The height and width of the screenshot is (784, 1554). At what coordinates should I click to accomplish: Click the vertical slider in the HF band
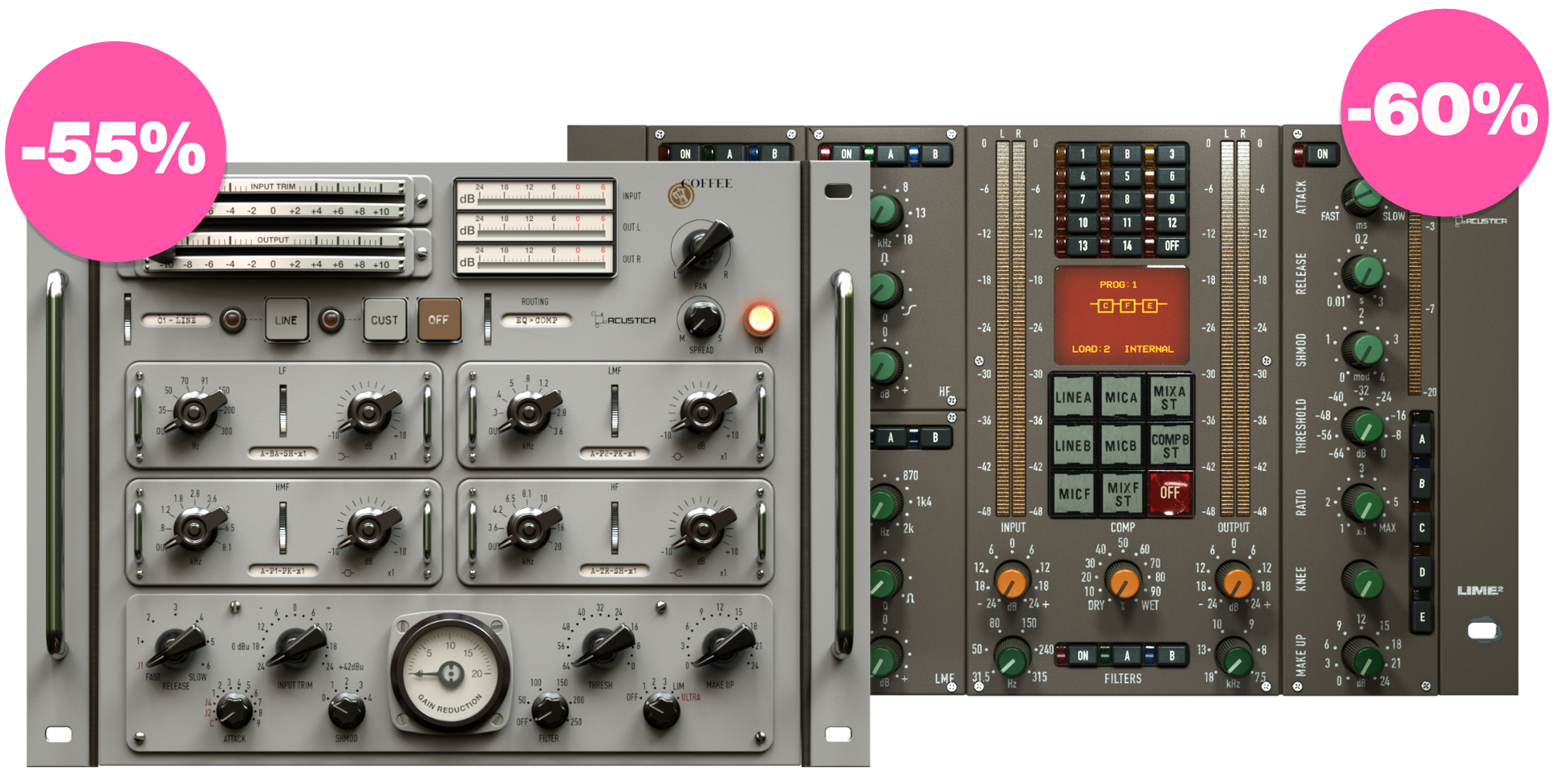[614, 527]
